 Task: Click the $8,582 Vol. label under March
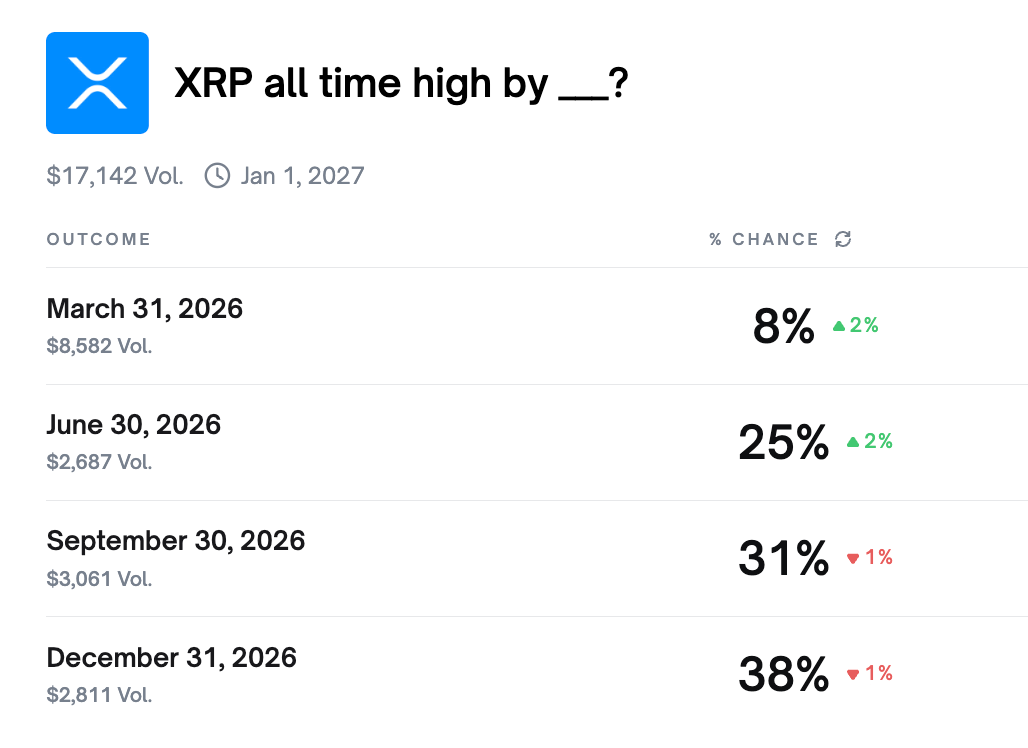pyautogui.click(x=99, y=346)
